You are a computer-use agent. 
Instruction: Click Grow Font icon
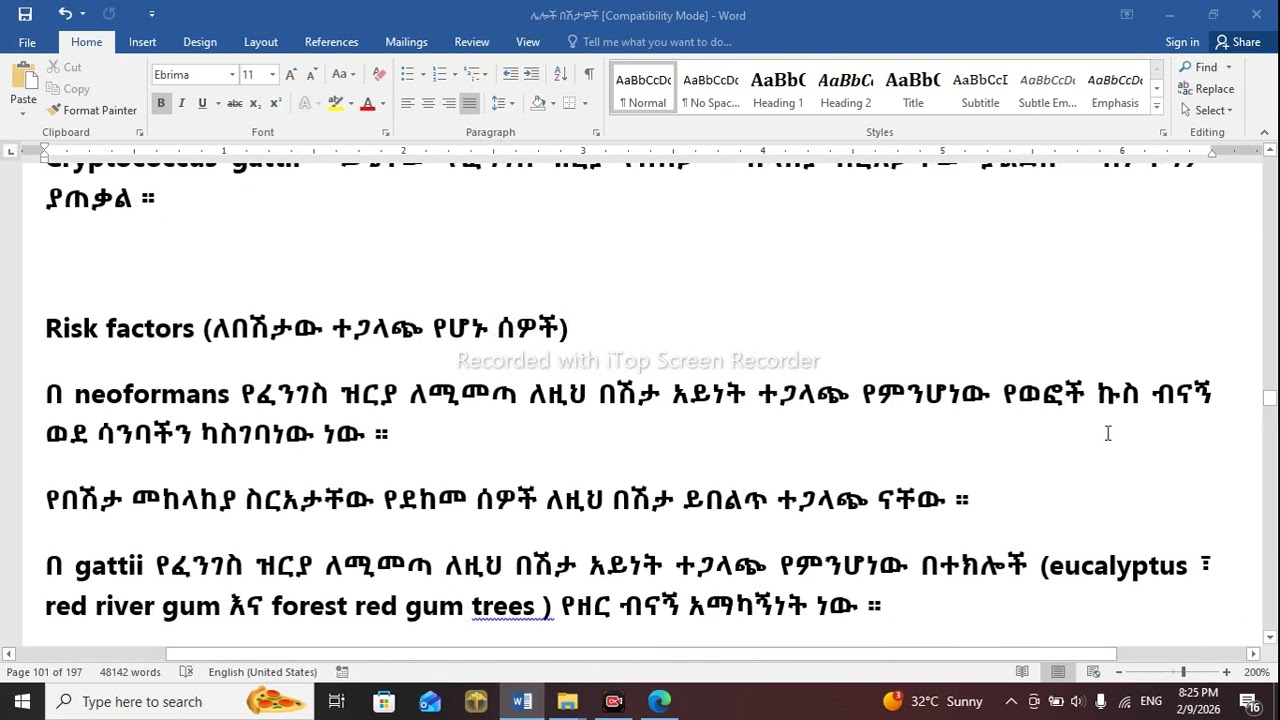pyautogui.click(x=291, y=75)
